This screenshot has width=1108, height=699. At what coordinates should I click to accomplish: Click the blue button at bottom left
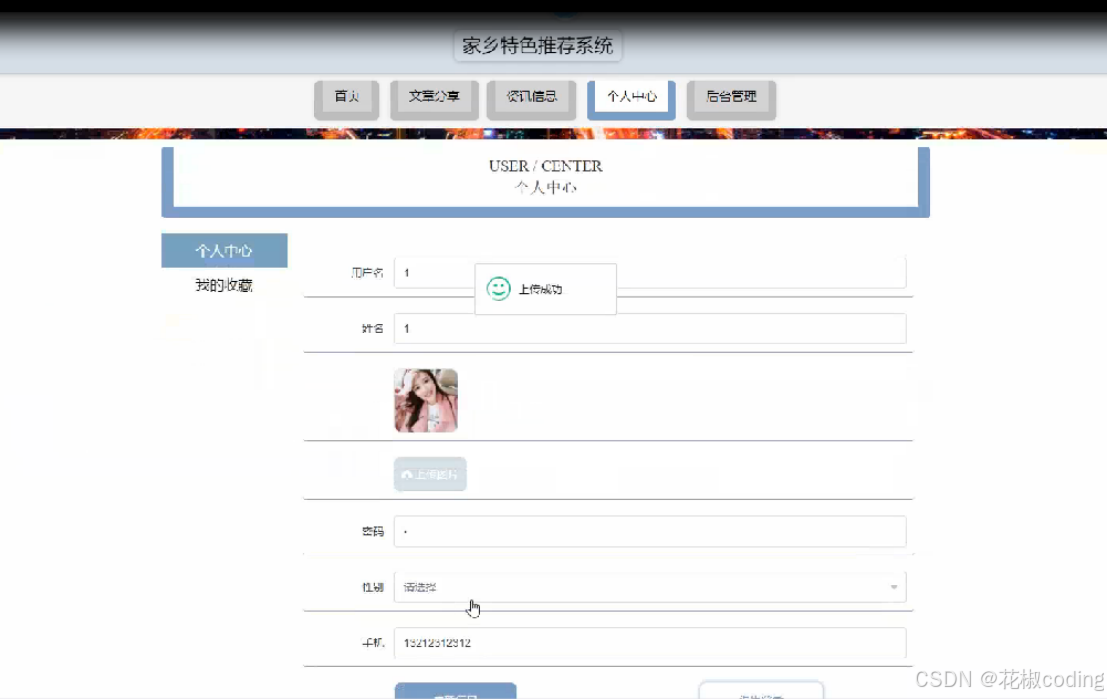point(456,691)
